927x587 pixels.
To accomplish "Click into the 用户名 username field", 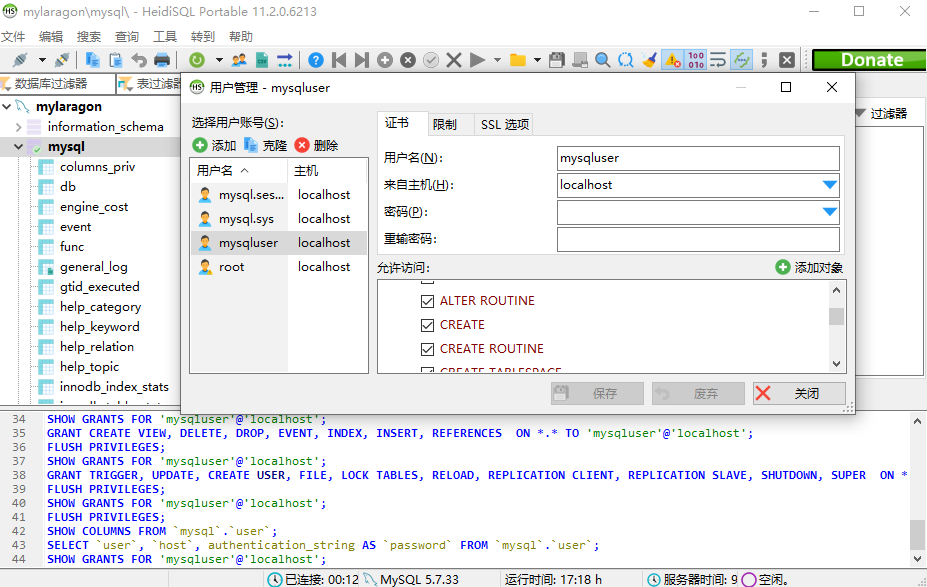I will pos(698,158).
